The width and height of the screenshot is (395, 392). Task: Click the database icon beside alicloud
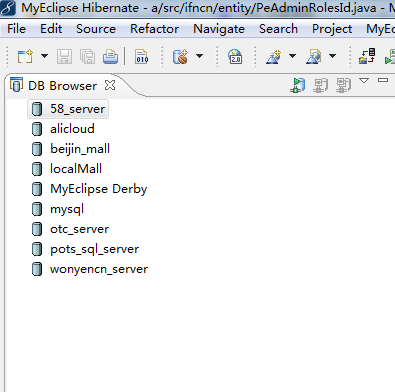37,129
